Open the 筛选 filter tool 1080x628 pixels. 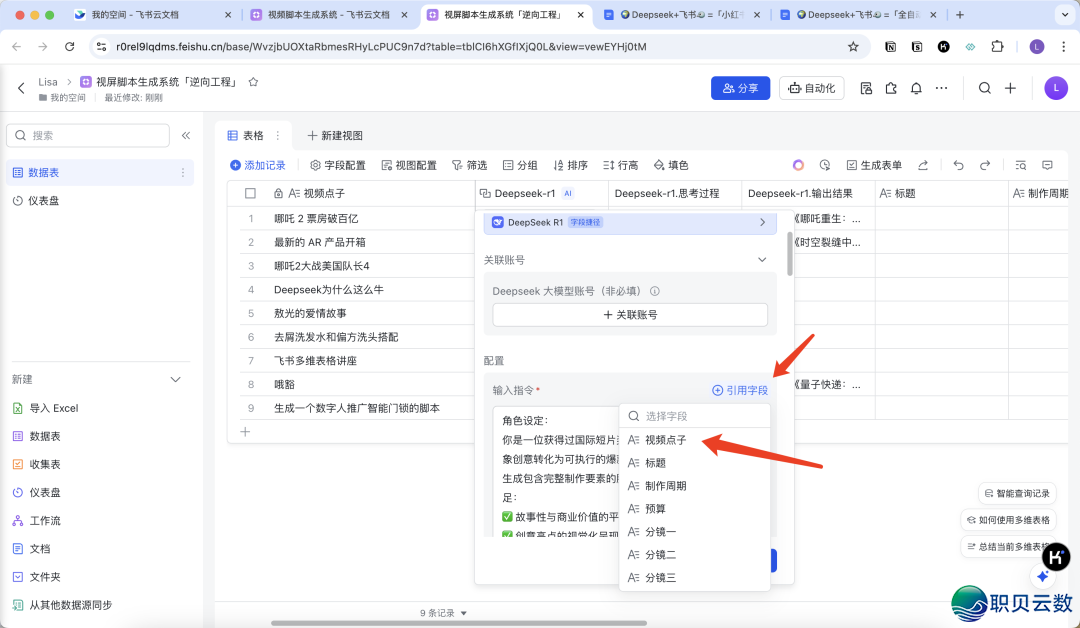click(469, 165)
